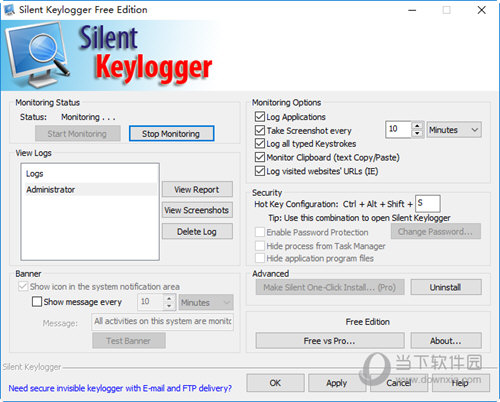Click the disabled Start Monitoring button
The width and height of the screenshot is (500, 402).
click(77, 134)
